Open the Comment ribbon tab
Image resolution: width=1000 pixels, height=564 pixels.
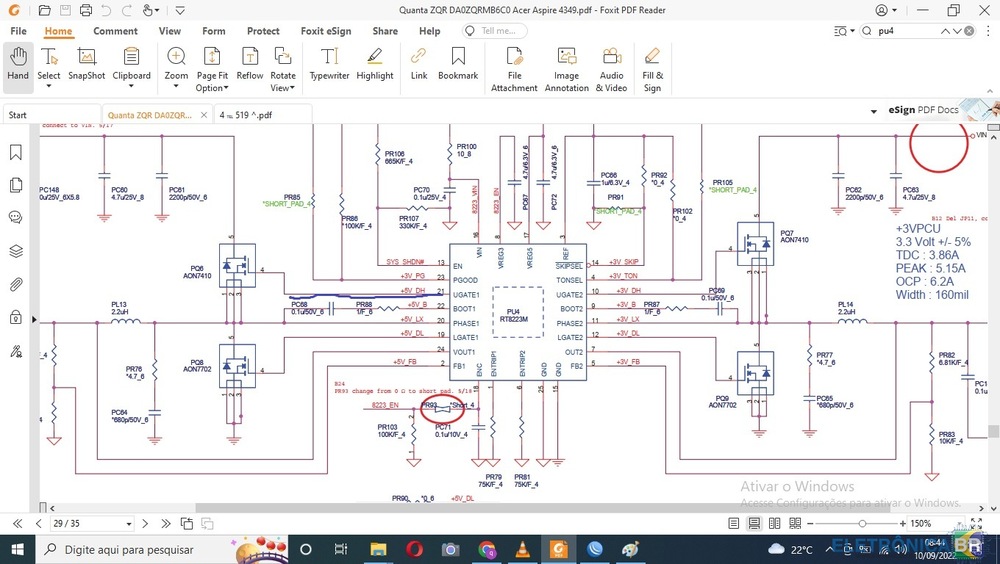coord(116,31)
